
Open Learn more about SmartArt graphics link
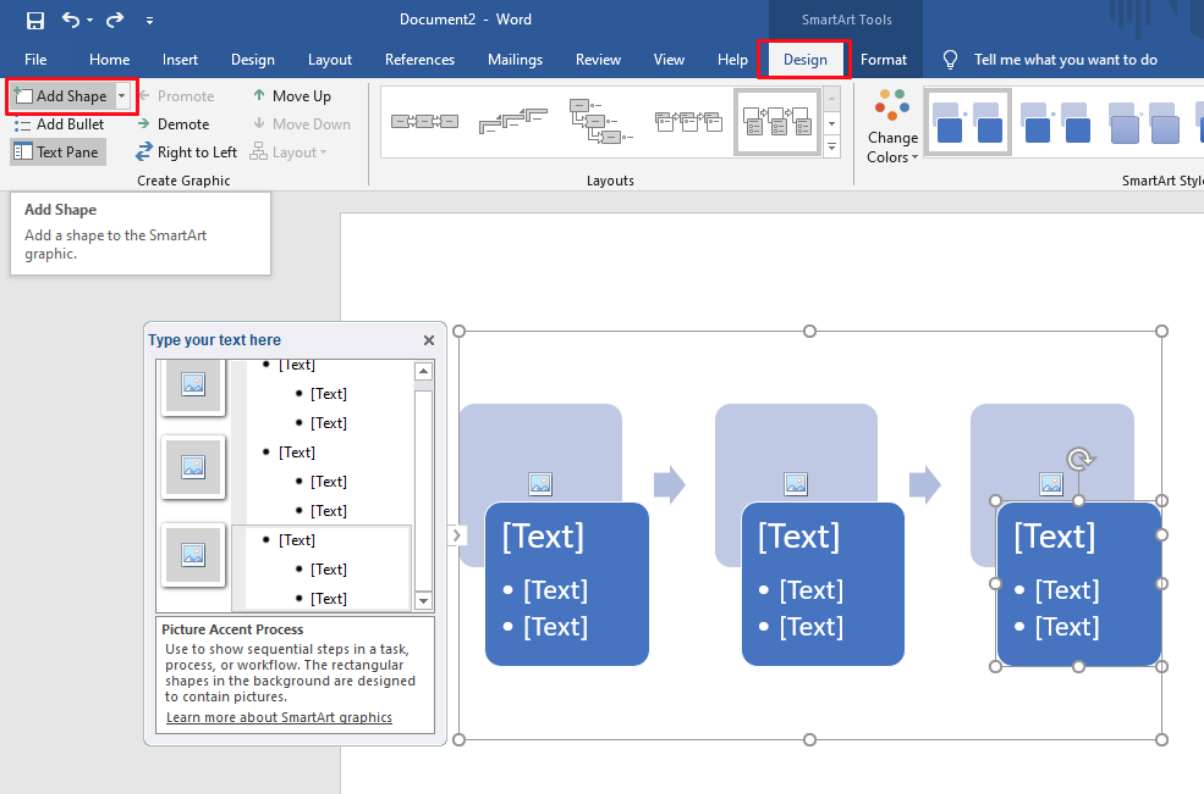click(x=279, y=717)
